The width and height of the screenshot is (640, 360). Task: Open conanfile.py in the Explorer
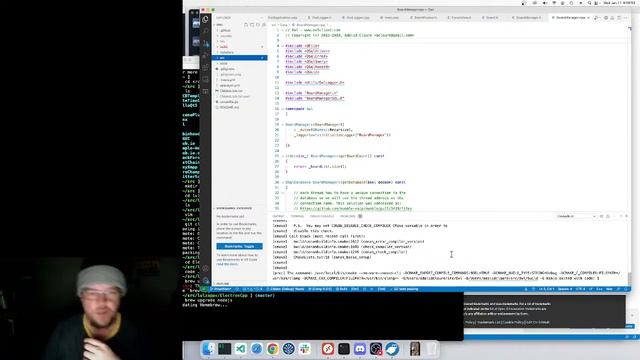(229, 102)
